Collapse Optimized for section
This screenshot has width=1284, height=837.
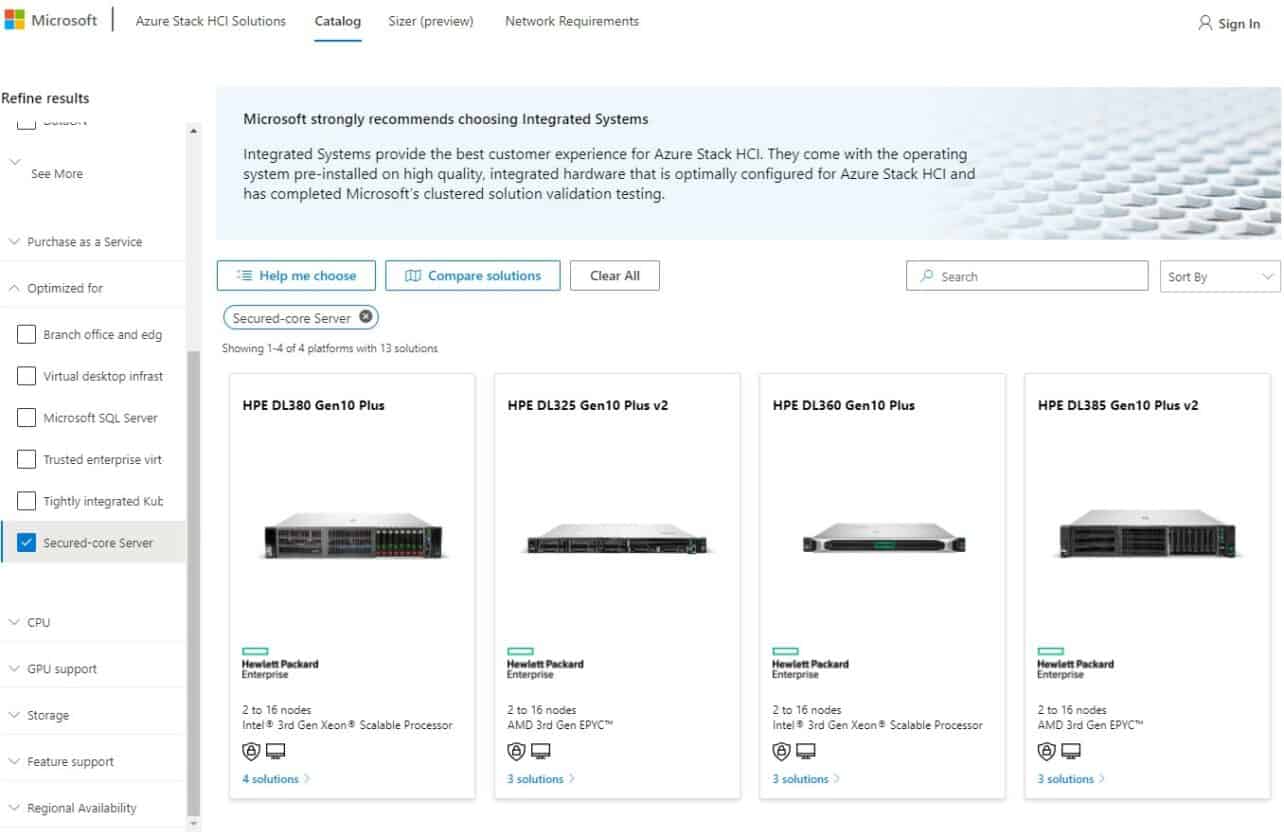click(x=92, y=288)
